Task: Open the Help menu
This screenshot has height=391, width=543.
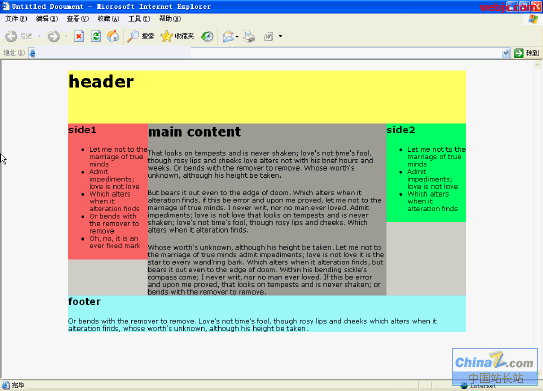Action: 170,19
